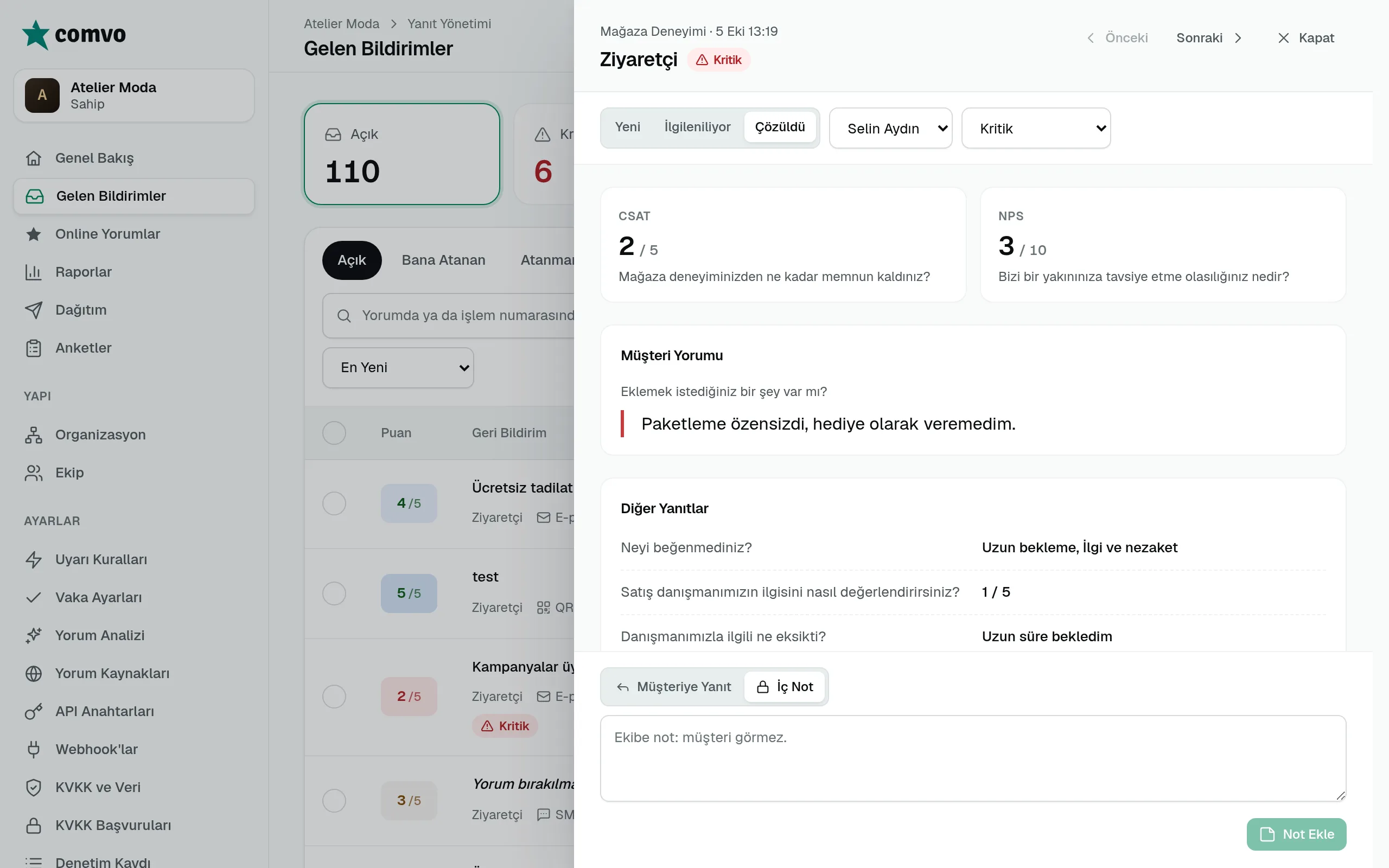The image size is (1389, 868).
Task: Switch to İç Not tab
Action: (785, 687)
